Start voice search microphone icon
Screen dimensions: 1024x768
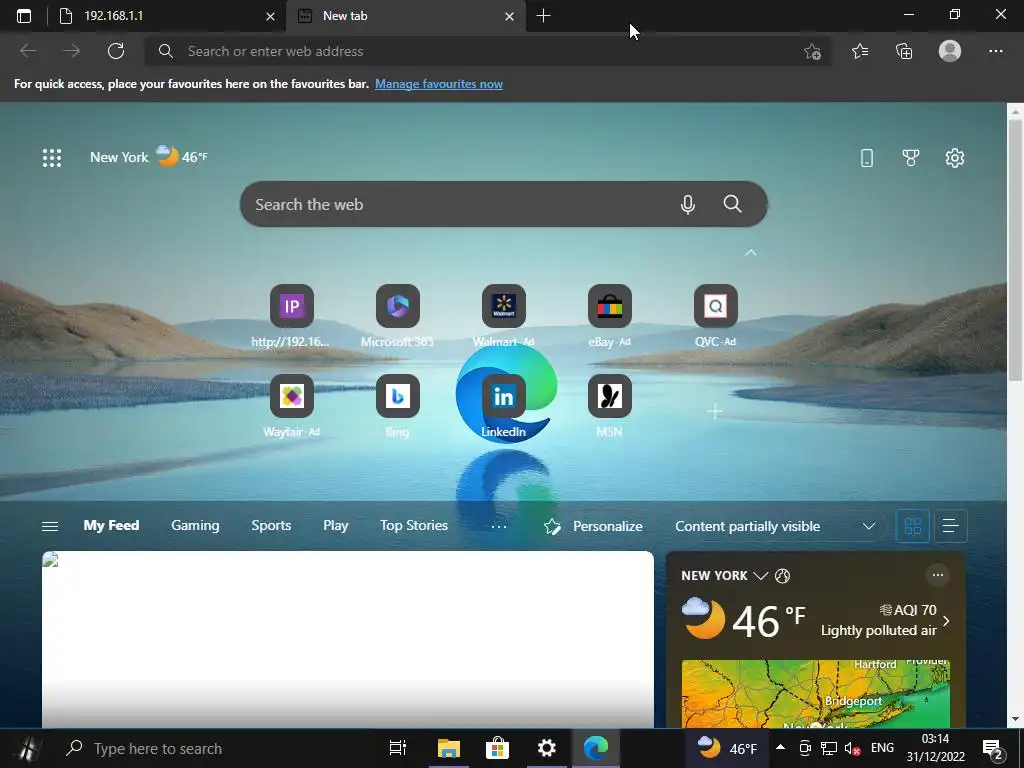pos(688,204)
